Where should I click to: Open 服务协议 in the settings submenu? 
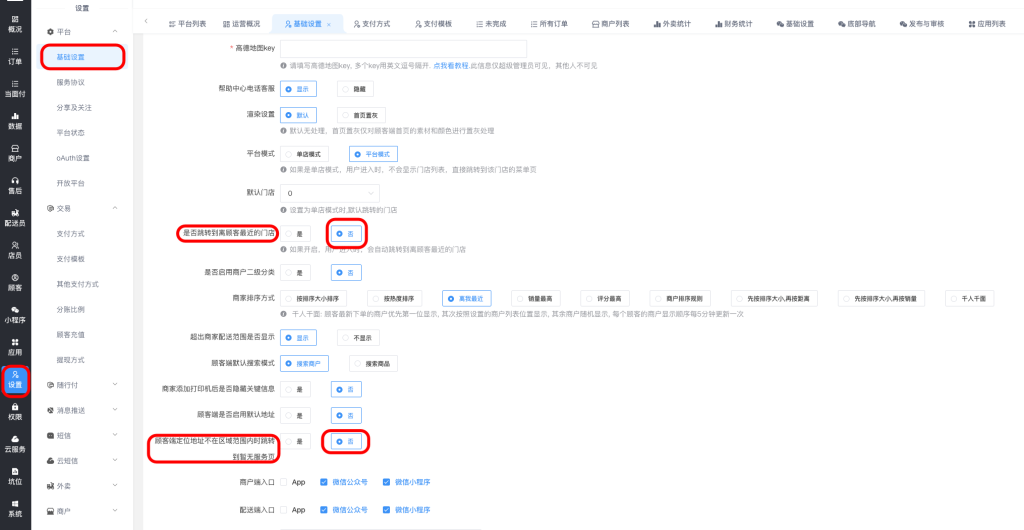[71, 82]
